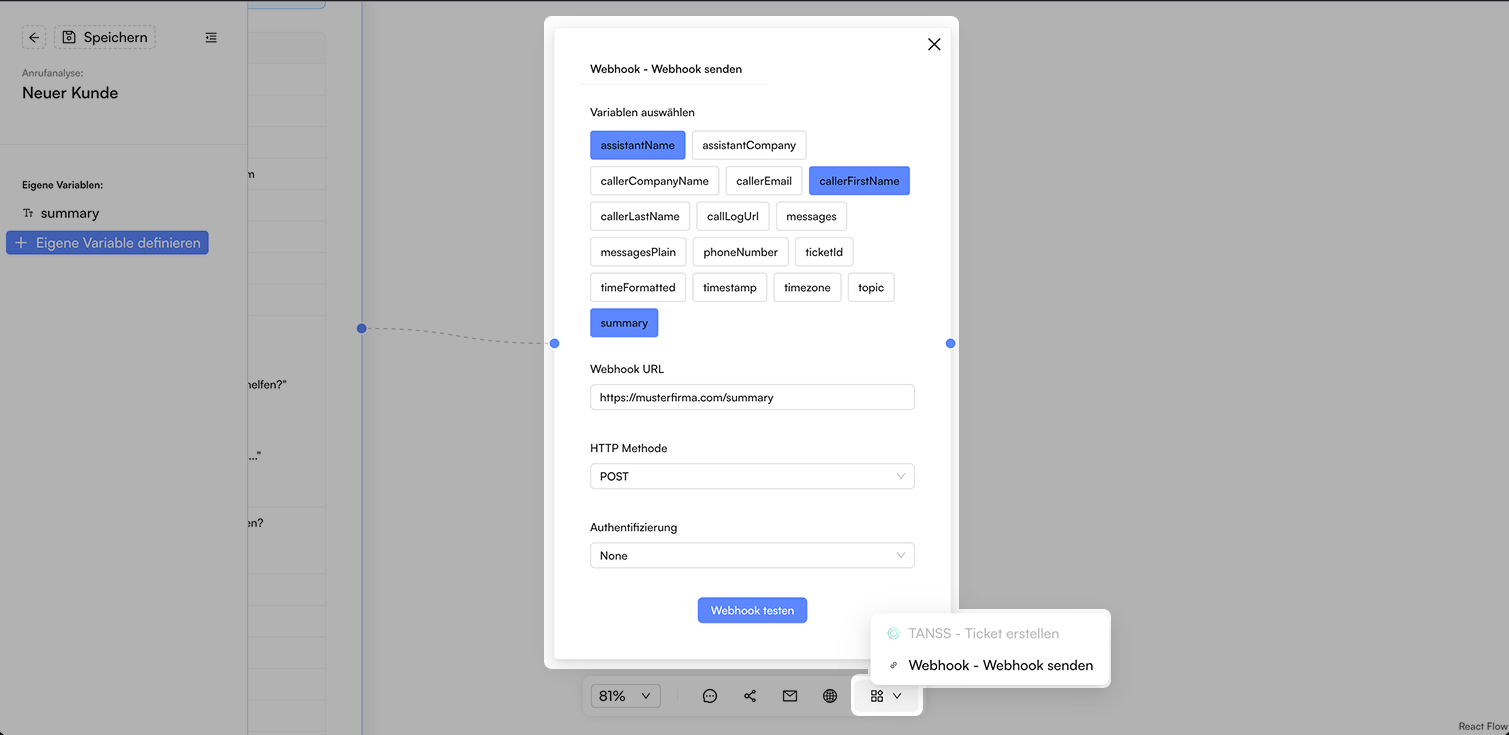The height and width of the screenshot is (735, 1509).
Task: Toggle the callerLastName variable chip
Action: pyautogui.click(x=640, y=216)
